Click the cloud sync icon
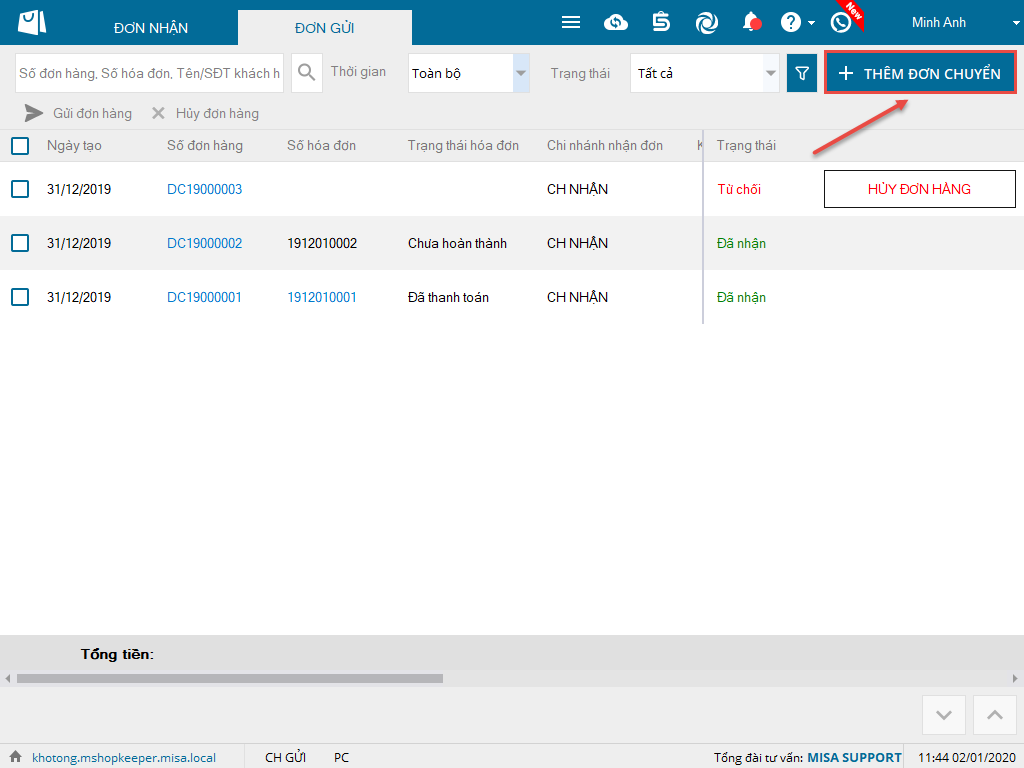The width and height of the screenshot is (1024, 768). (x=616, y=22)
